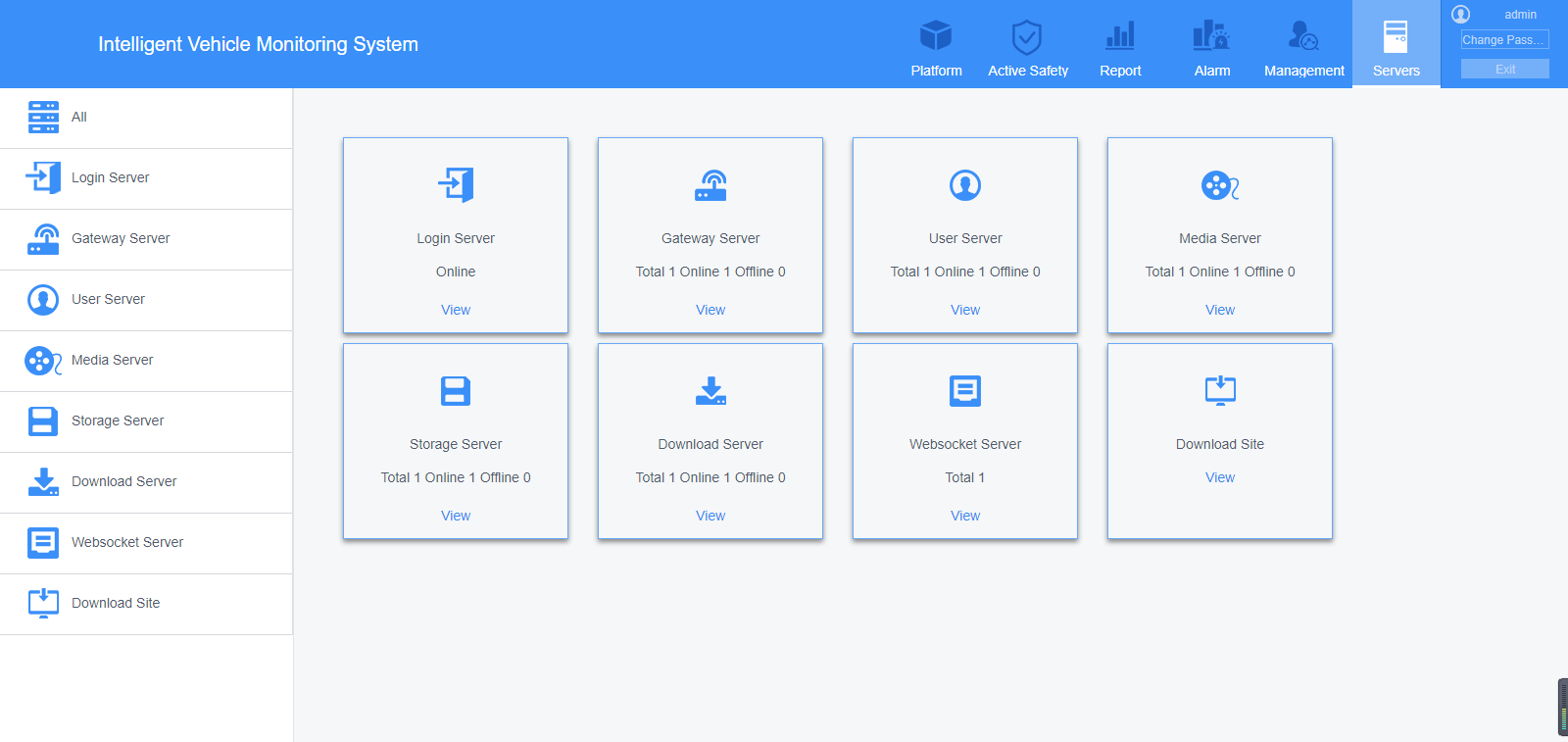Click the Download Site card icon
Viewport: 1568px width, 742px height.
[x=1220, y=390]
